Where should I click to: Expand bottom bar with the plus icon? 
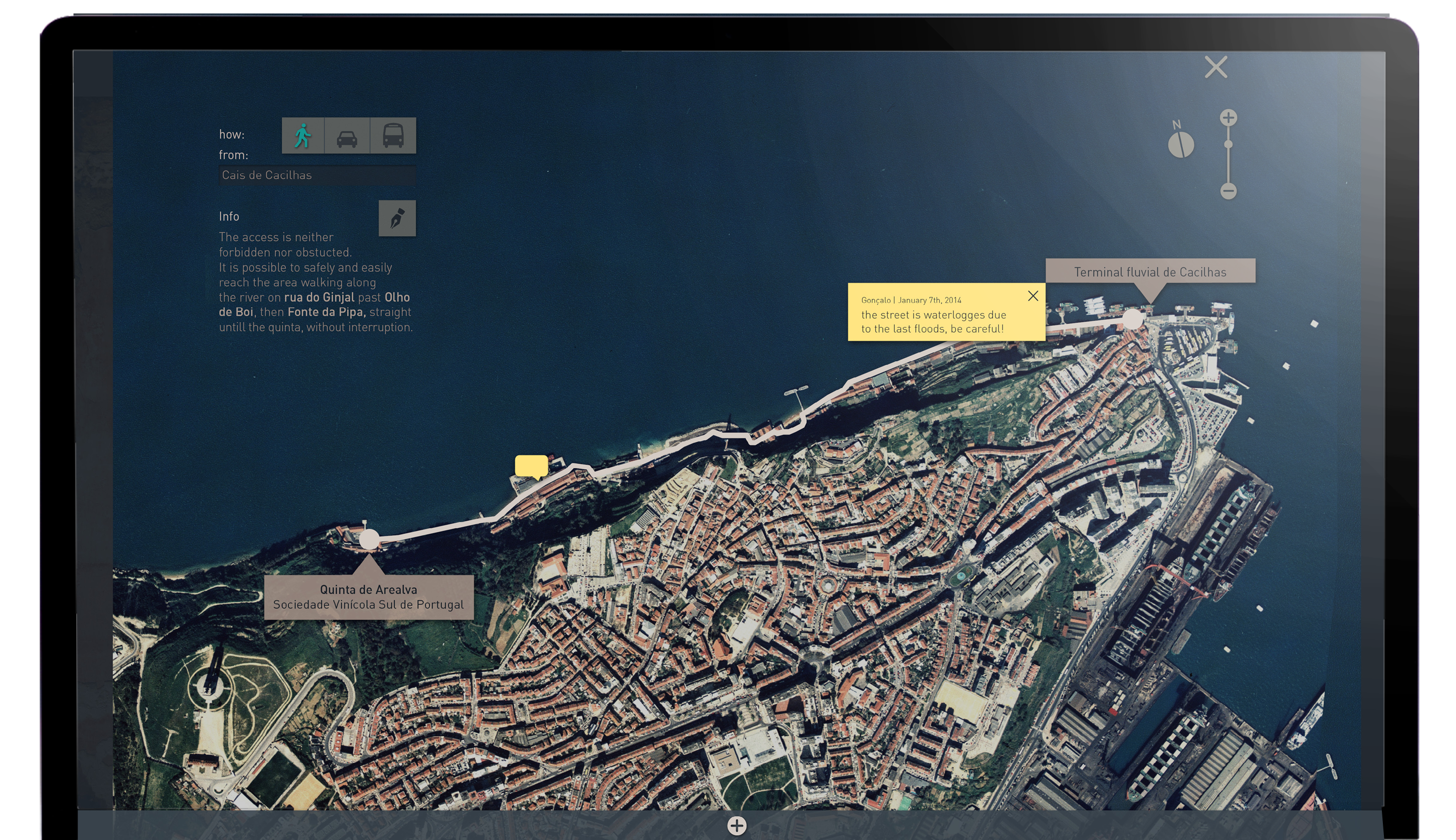(737, 825)
